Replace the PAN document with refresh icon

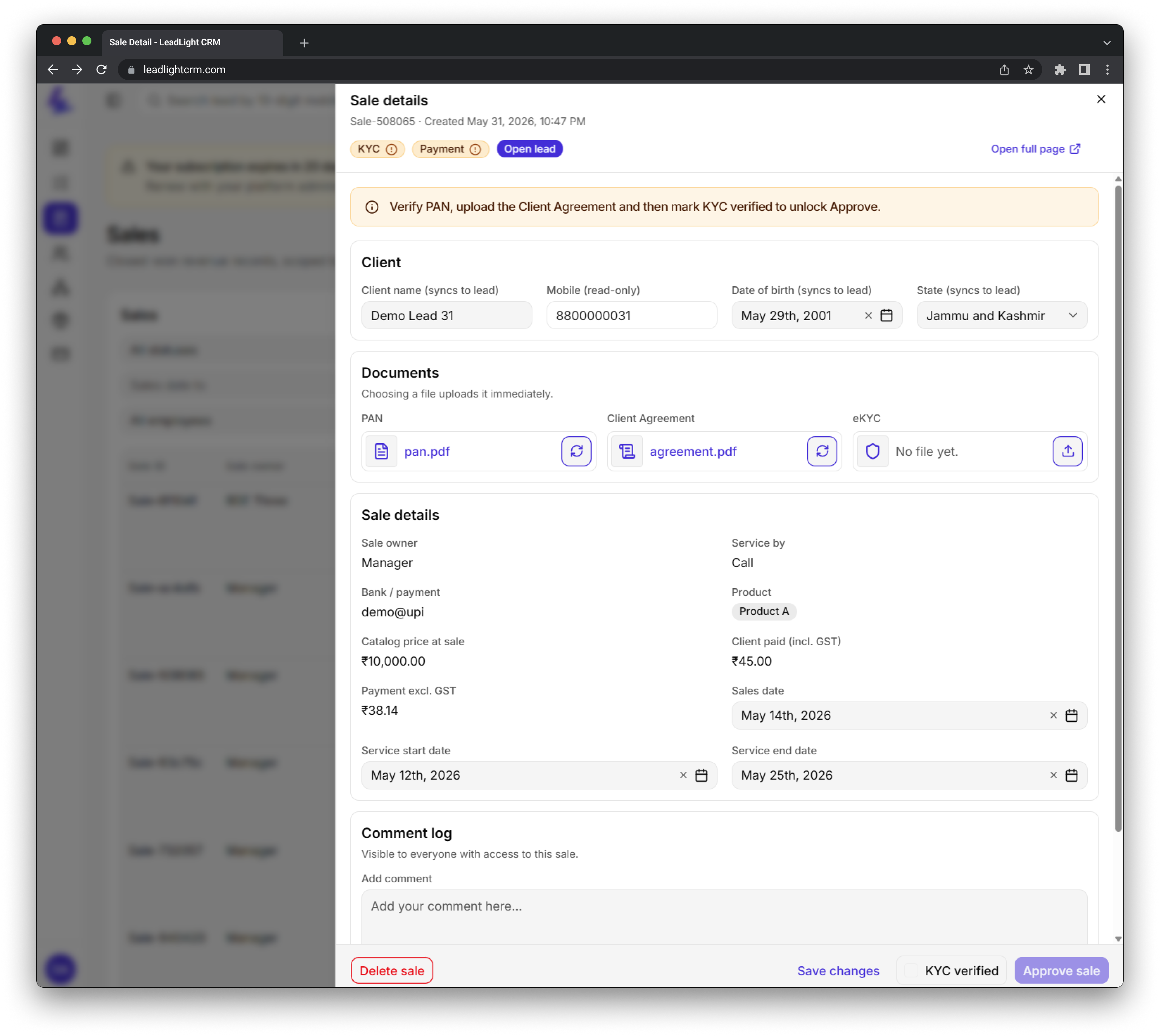coord(576,452)
